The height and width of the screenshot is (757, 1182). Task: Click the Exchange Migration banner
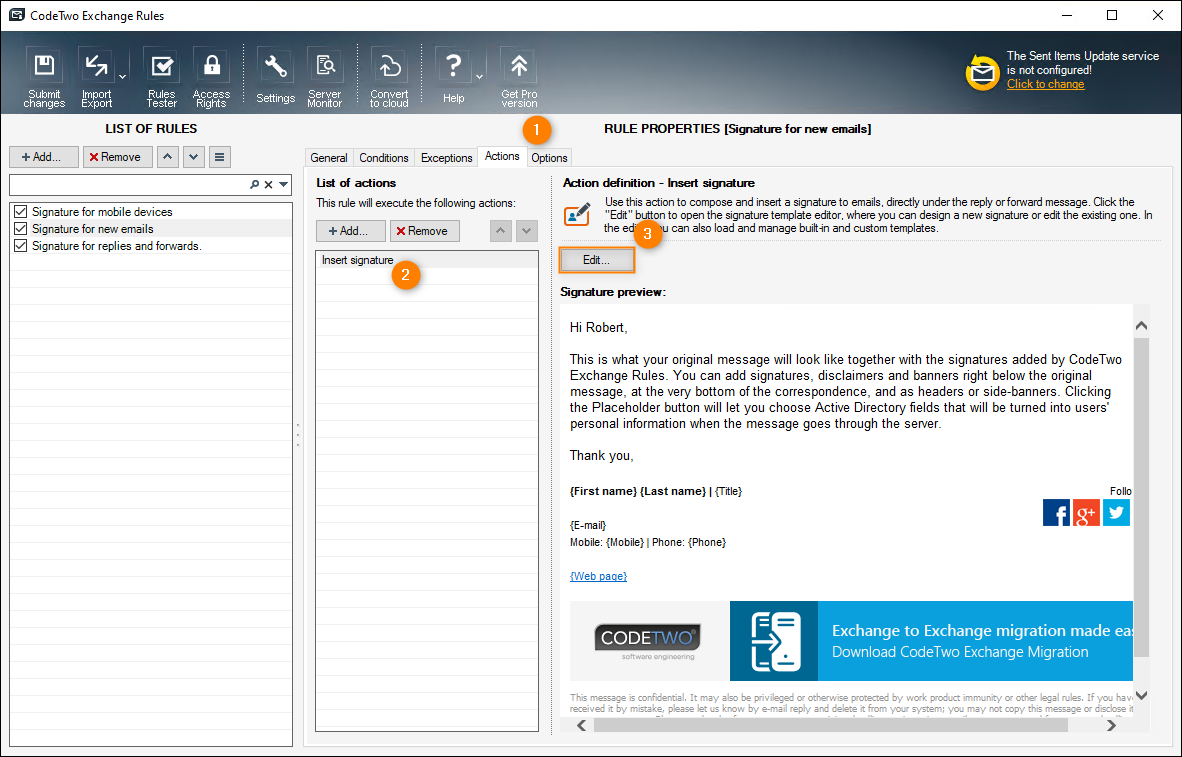click(931, 641)
